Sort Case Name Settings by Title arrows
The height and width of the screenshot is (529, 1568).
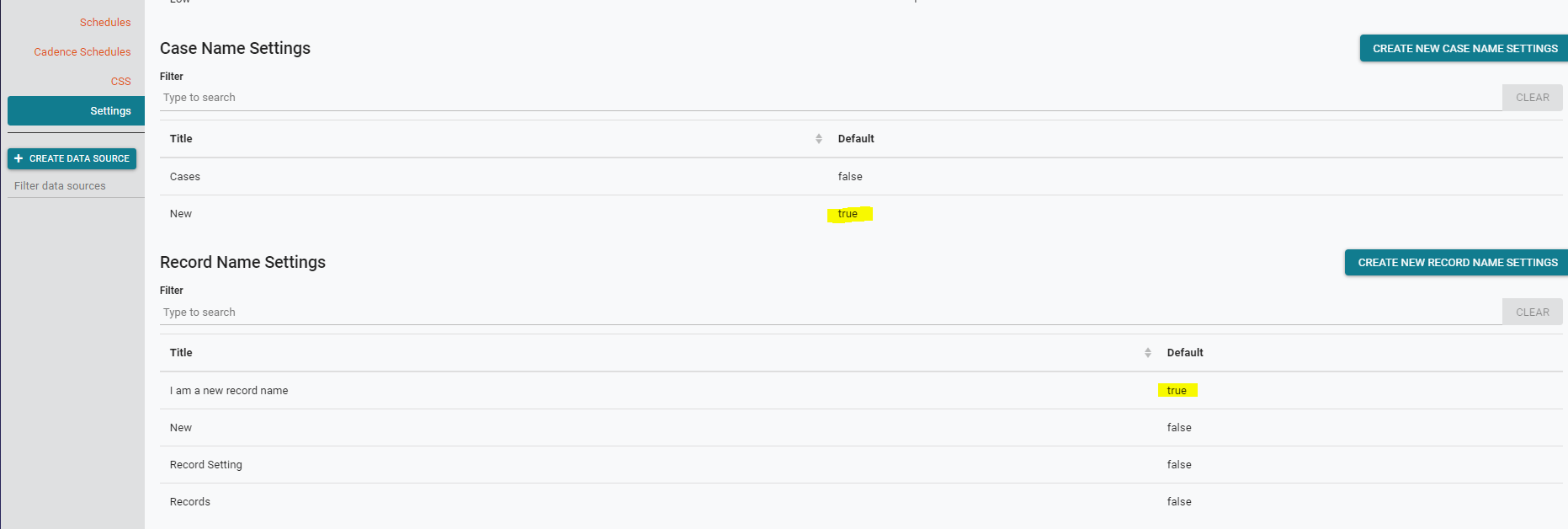point(818,139)
